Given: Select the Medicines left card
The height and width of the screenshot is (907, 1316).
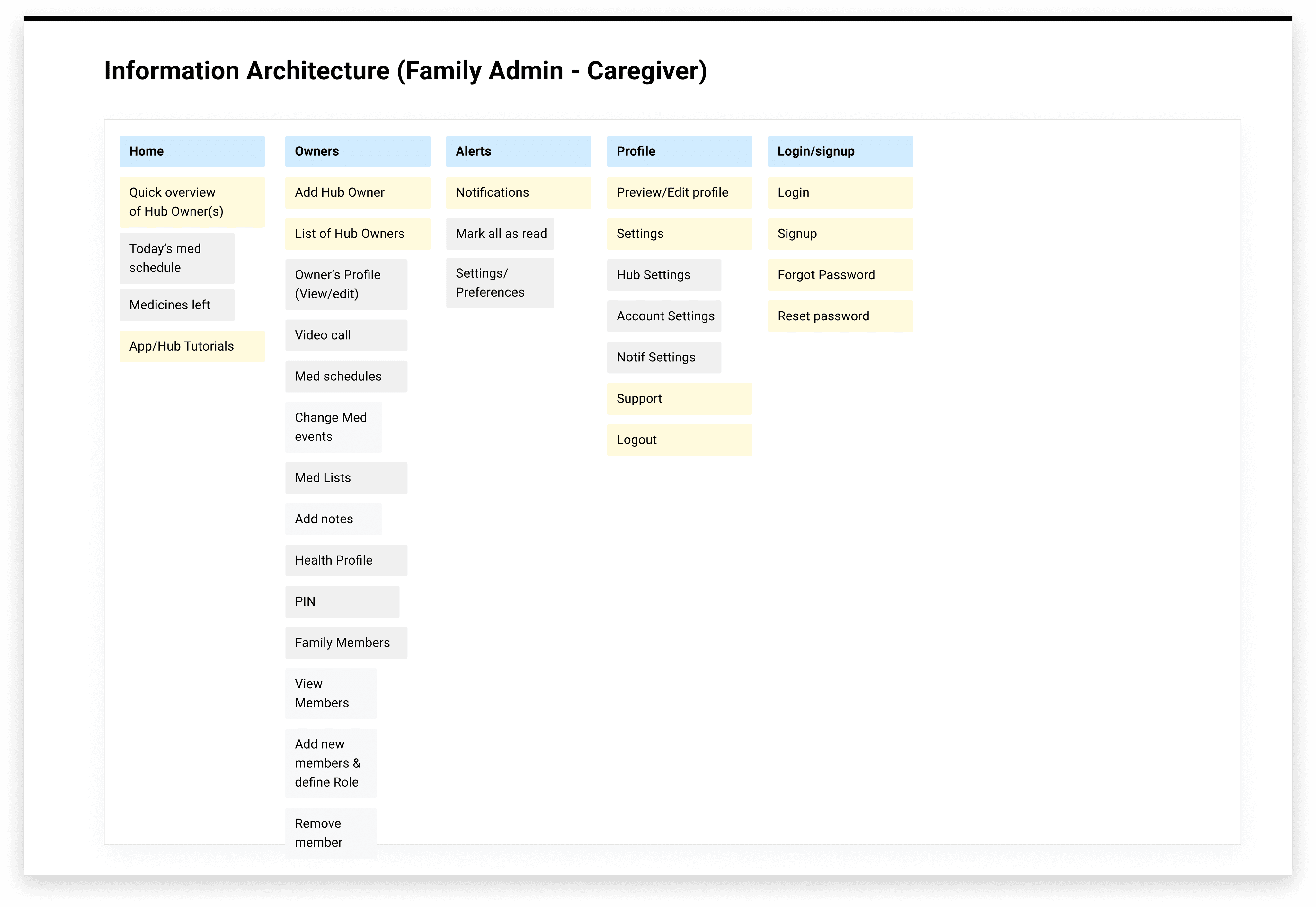Looking at the screenshot, I should pyautogui.click(x=177, y=305).
